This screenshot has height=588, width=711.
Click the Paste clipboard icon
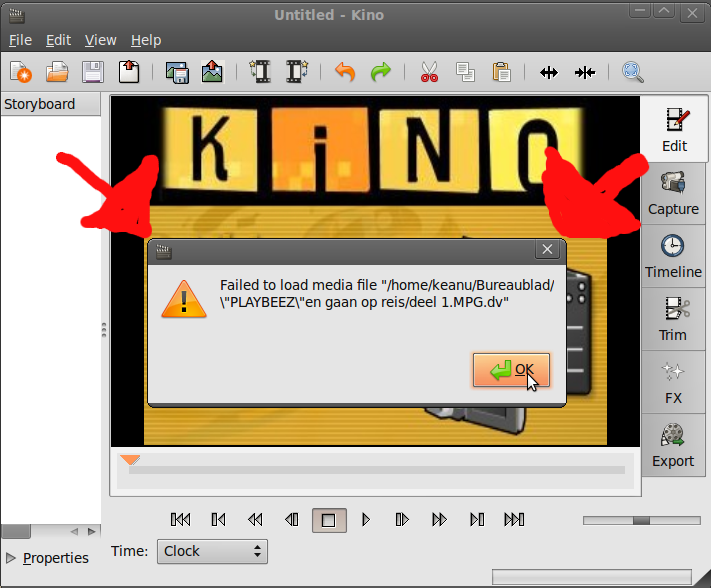tap(502, 72)
